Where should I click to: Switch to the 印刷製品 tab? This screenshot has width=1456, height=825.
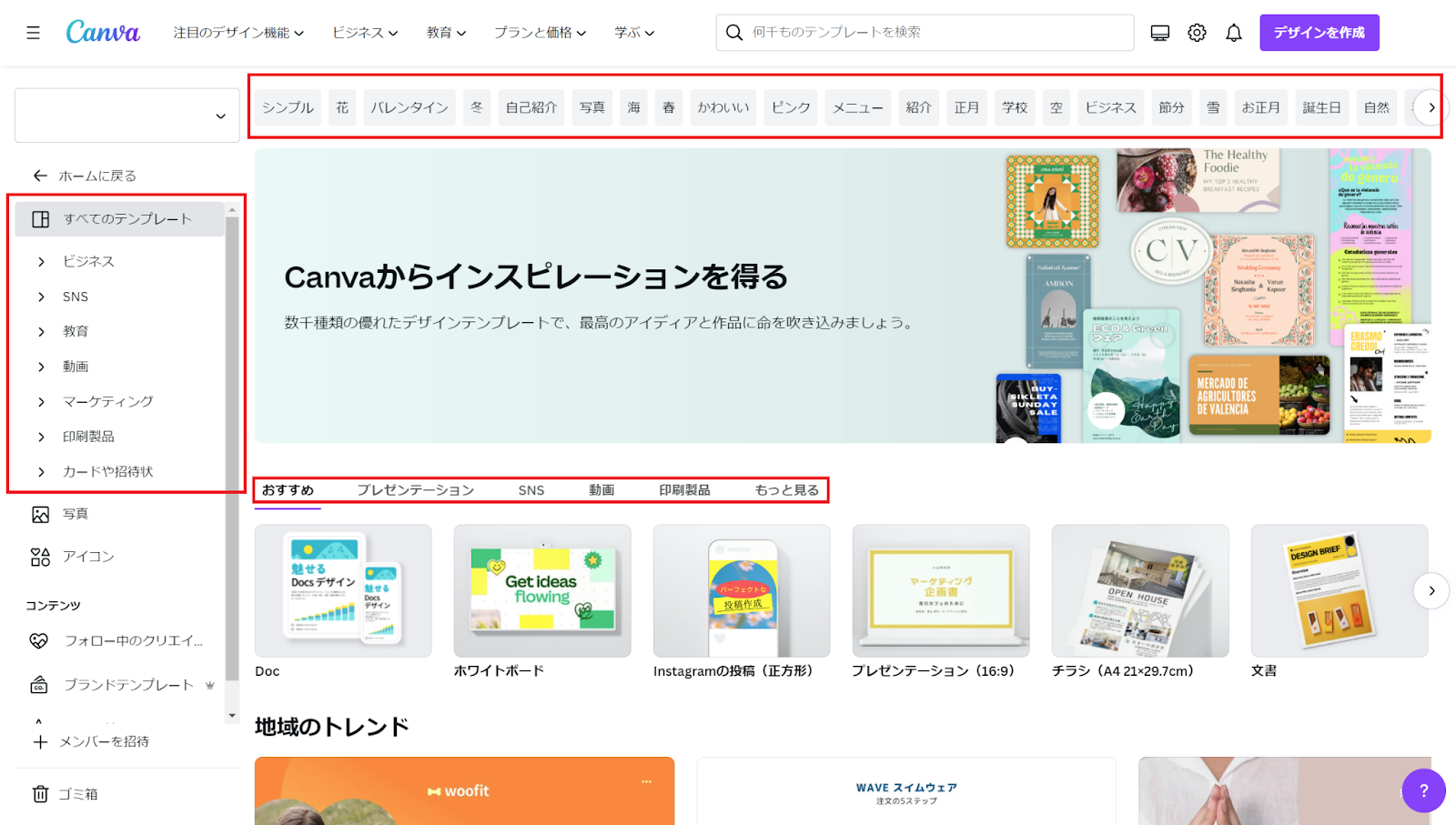pyautogui.click(x=684, y=490)
